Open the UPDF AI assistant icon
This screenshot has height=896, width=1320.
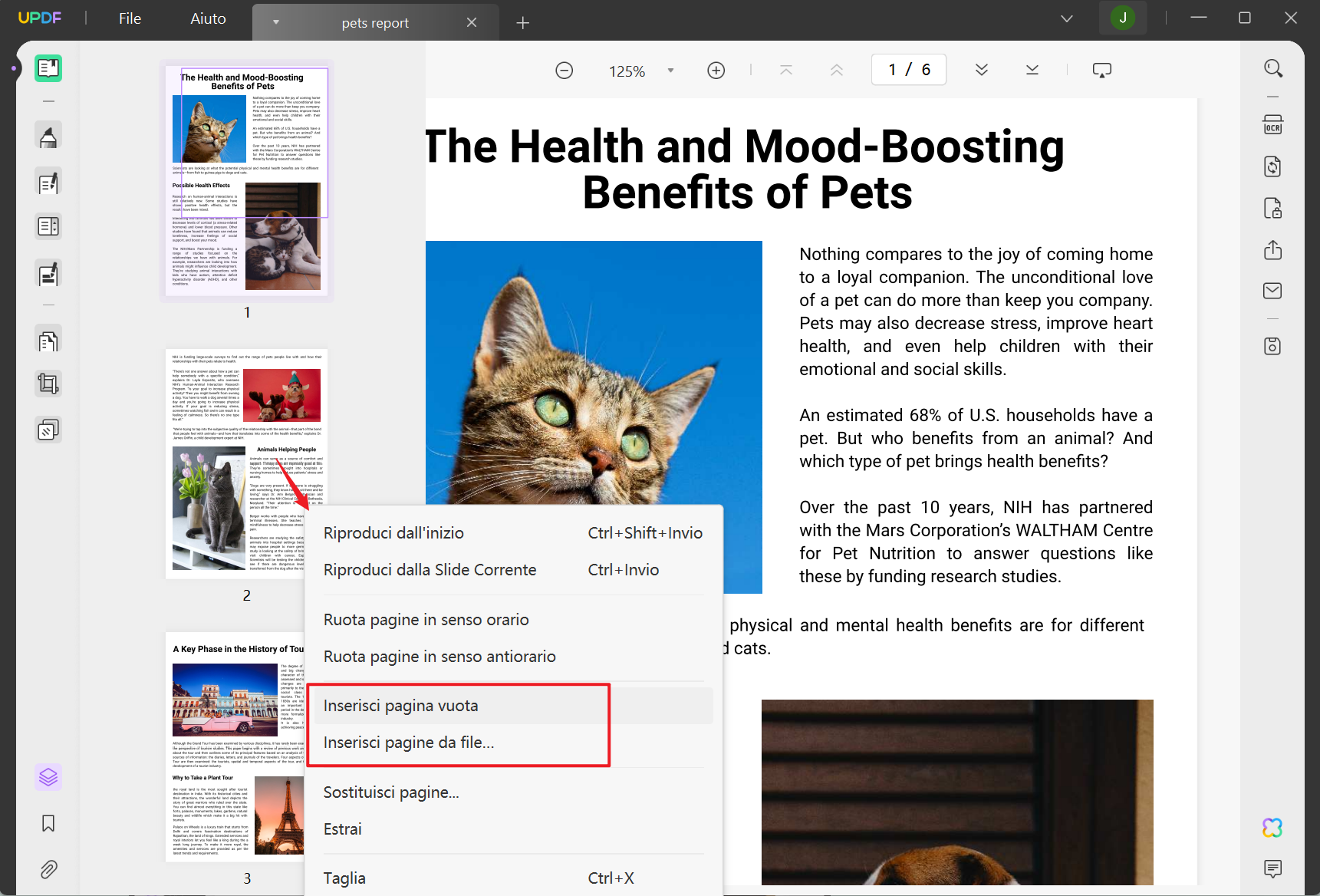(x=1272, y=828)
